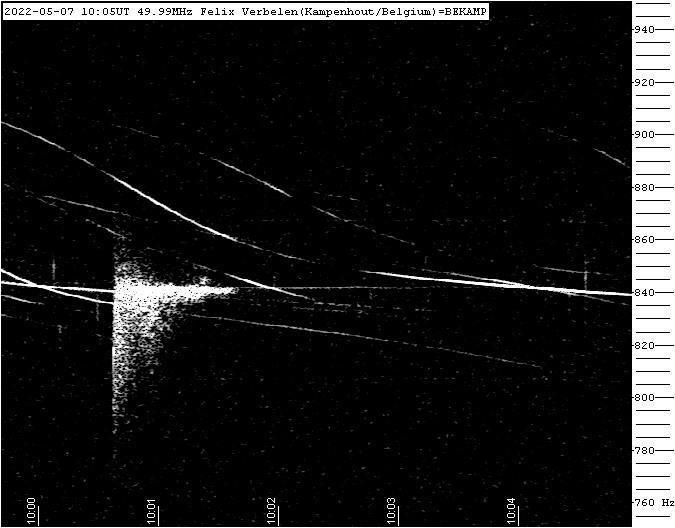Viewport: 675px width, 528px height.
Task: Click the 10:03 time marker
Action: [x=391, y=511]
